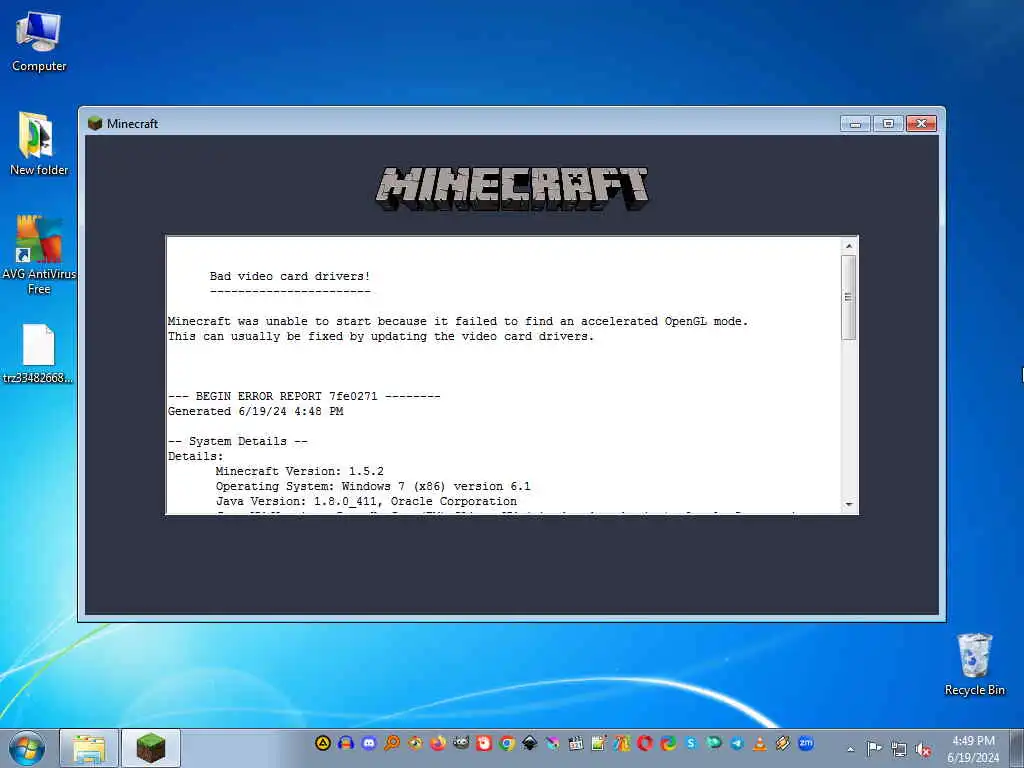Open the Action Center flag icon
1024x768 pixels.
[874, 748]
